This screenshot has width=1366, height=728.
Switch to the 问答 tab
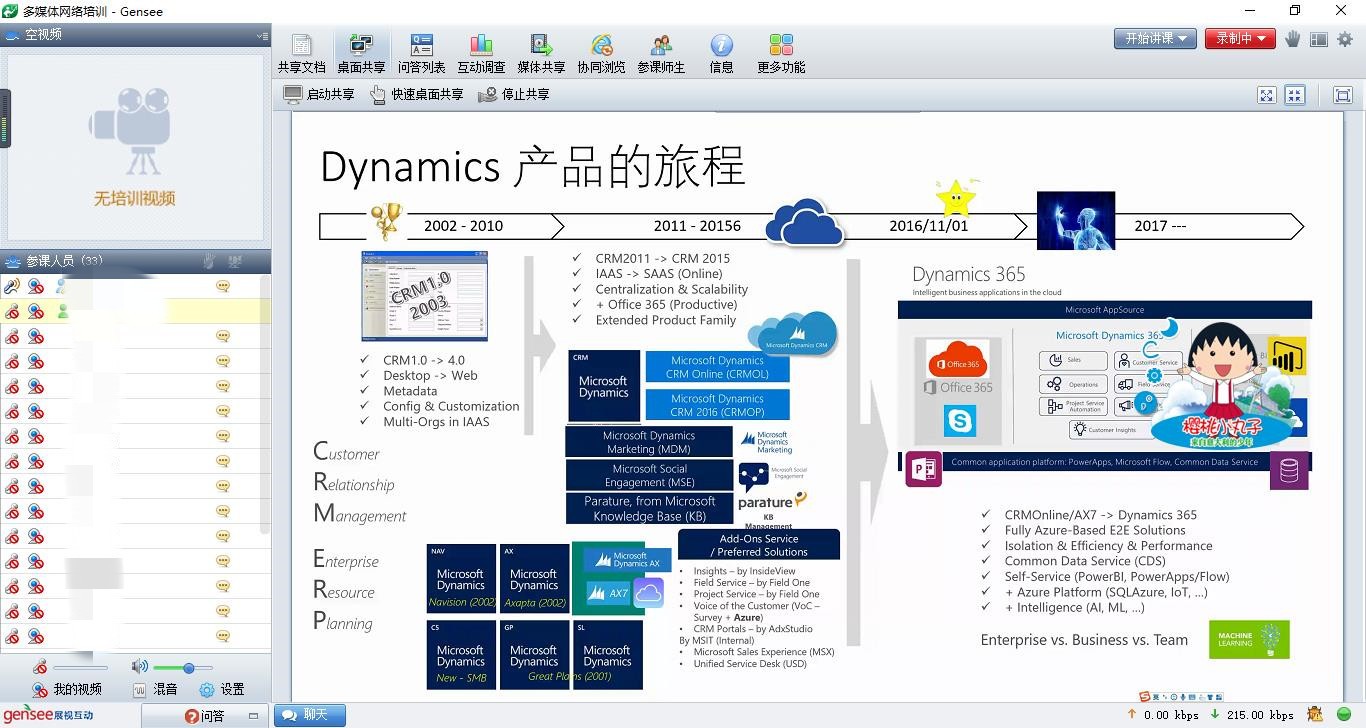pyautogui.click(x=205, y=716)
